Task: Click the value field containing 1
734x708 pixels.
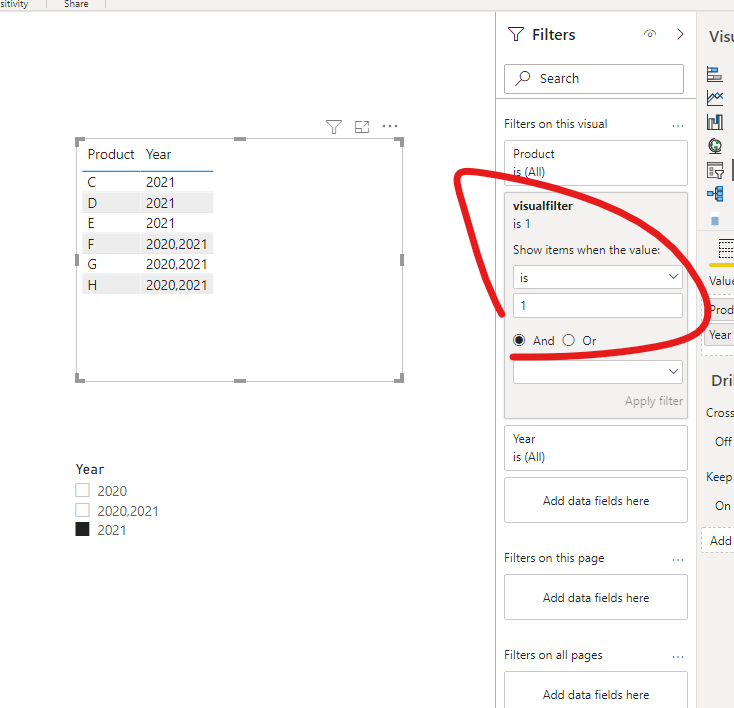Action: 597,306
